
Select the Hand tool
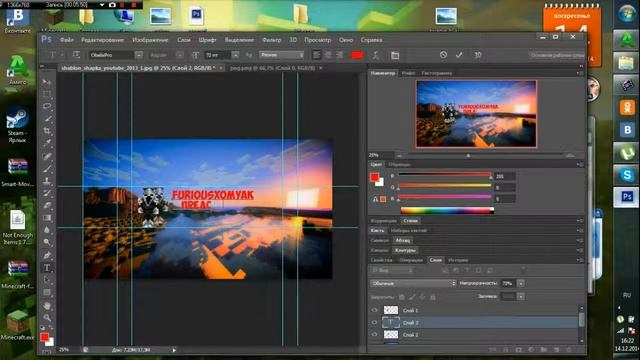[x=47, y=305]
